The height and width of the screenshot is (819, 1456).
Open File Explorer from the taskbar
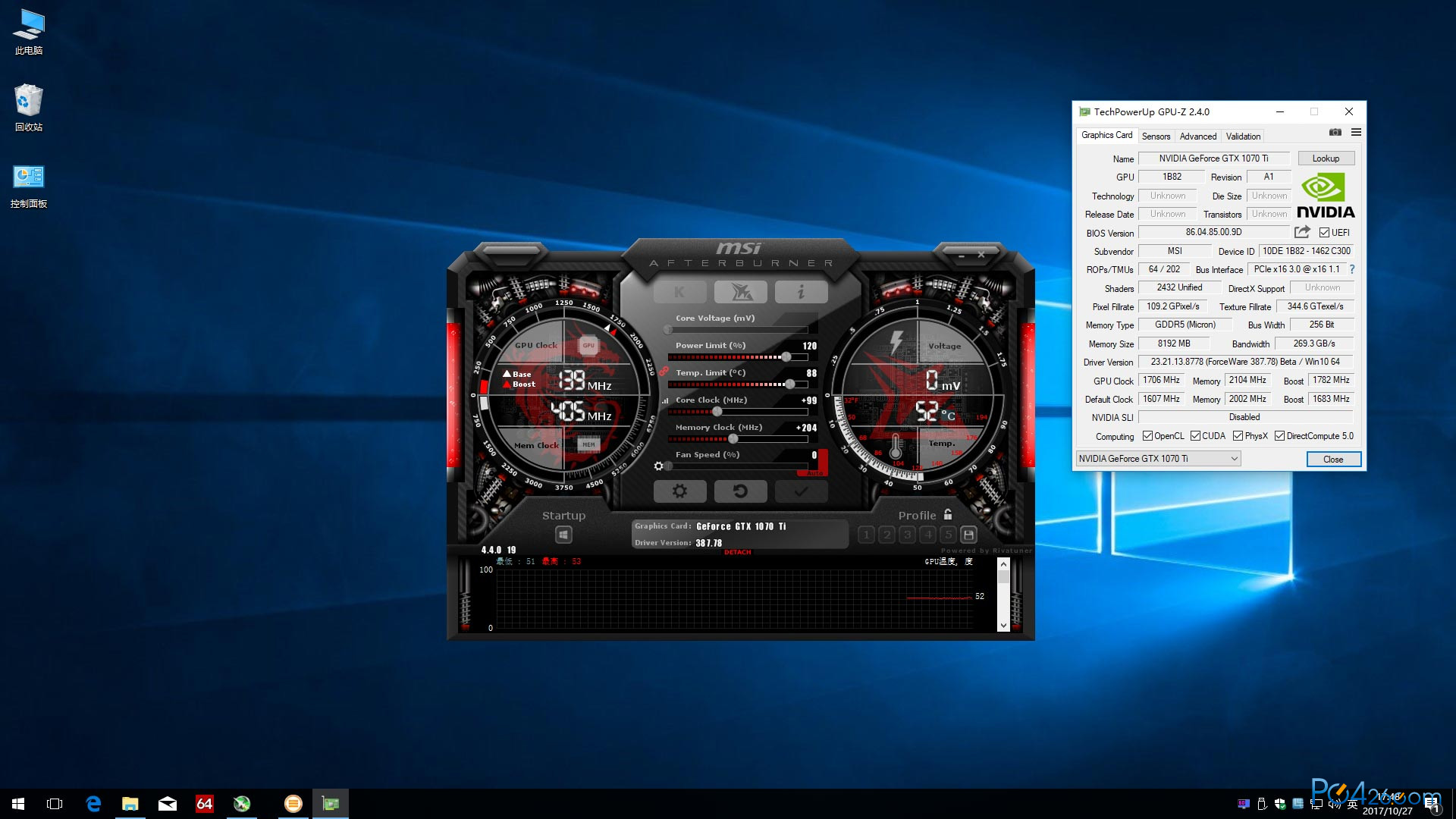pyautogui.click(x=130, y=804)
